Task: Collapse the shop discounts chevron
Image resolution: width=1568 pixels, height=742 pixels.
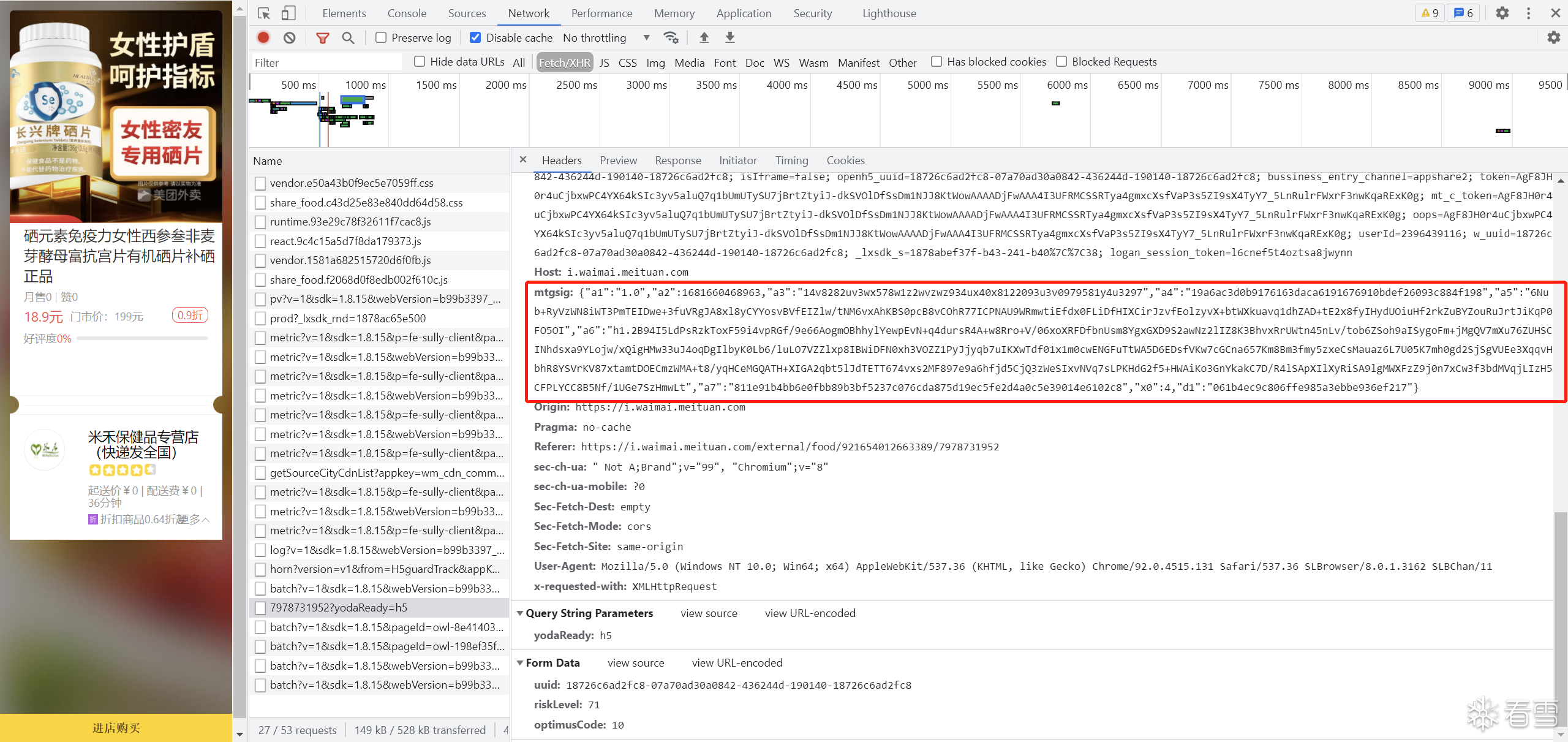Action: pos(206,520)
